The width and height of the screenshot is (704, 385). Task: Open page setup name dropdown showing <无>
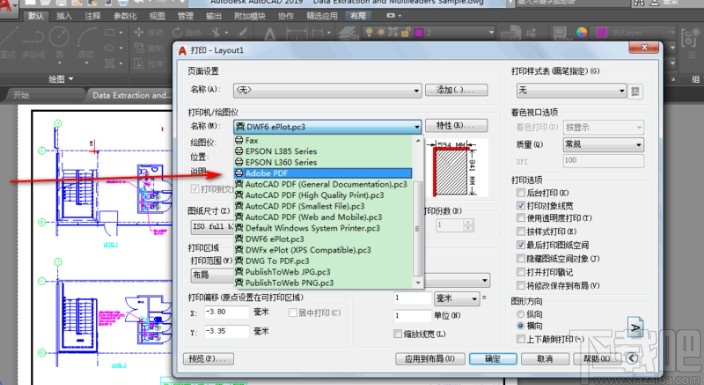click(x=327, y=90)
